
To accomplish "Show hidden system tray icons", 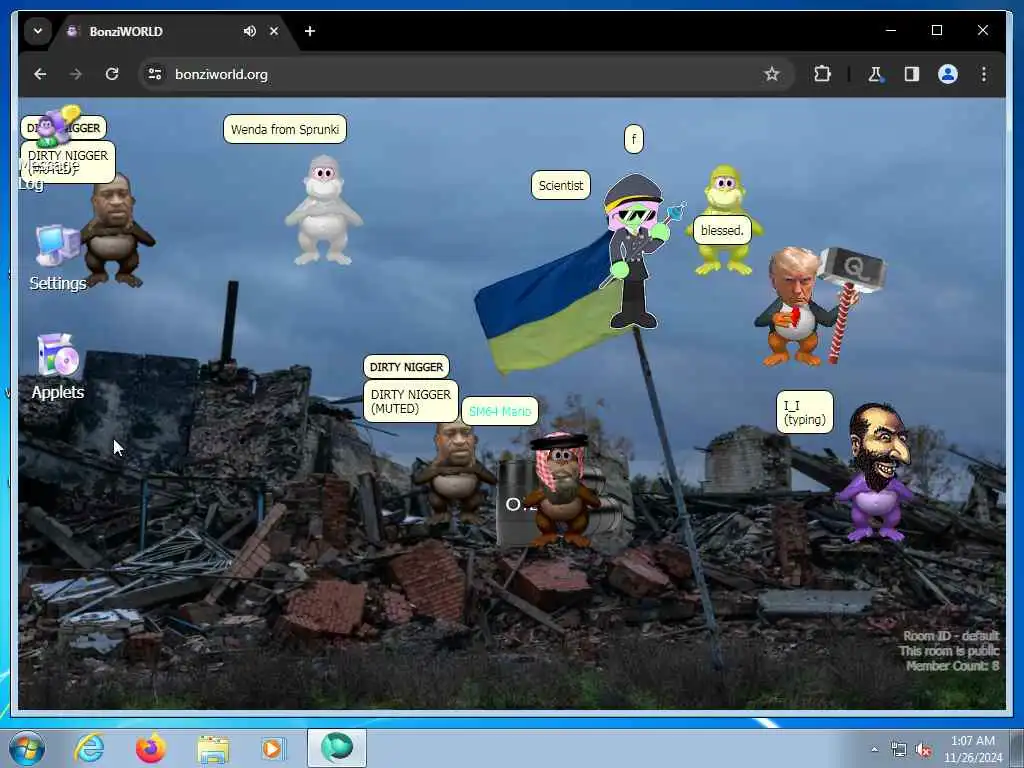I will (x=874, y=750).
